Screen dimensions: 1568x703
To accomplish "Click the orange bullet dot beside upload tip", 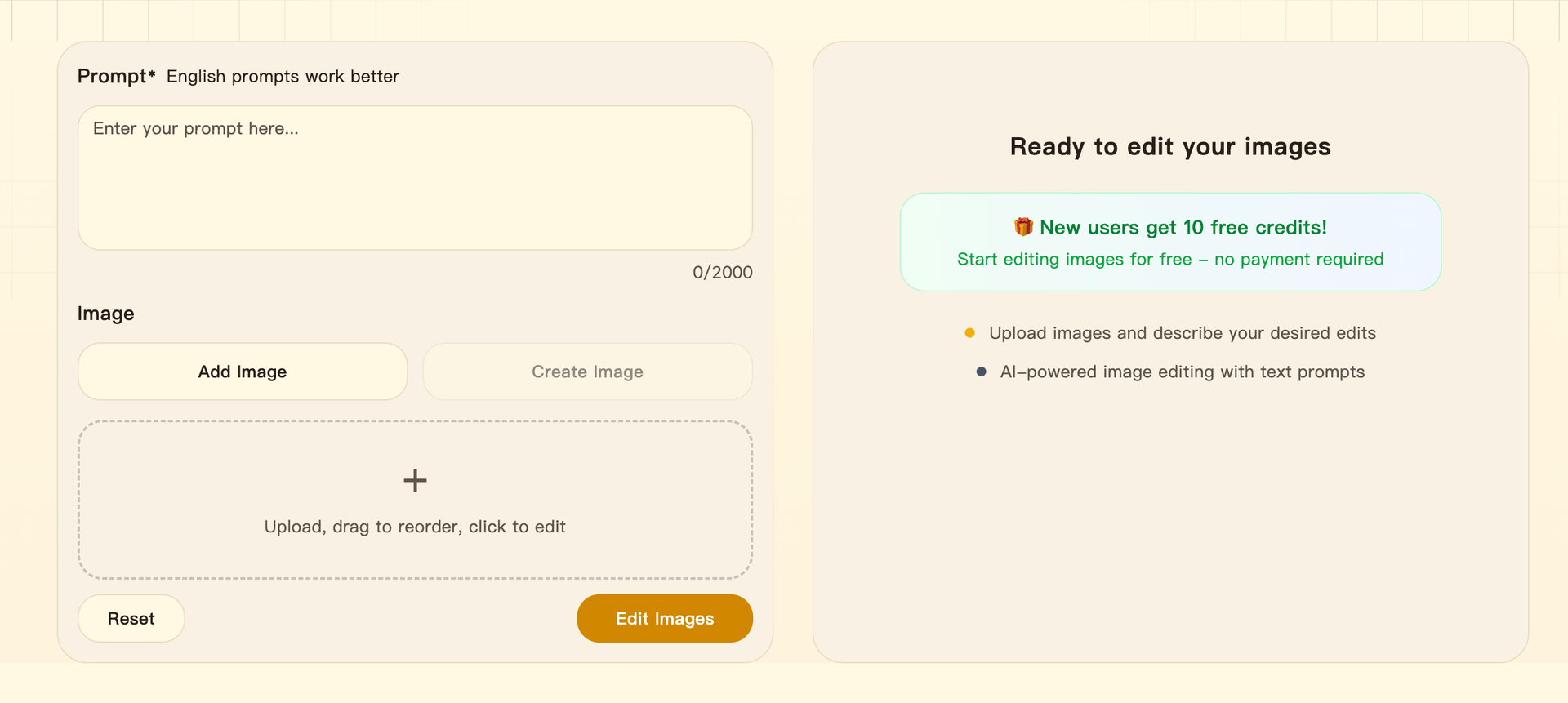I will point(969,333).
